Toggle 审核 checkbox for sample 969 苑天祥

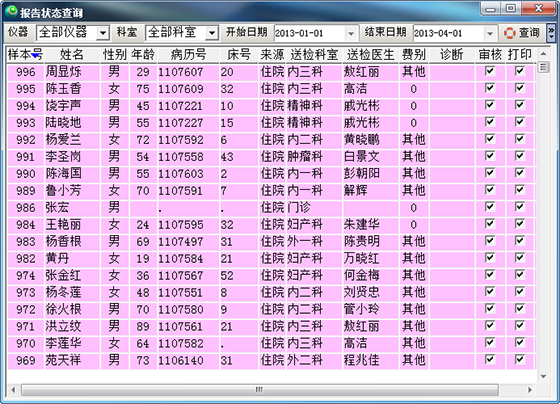coord(490,359)
